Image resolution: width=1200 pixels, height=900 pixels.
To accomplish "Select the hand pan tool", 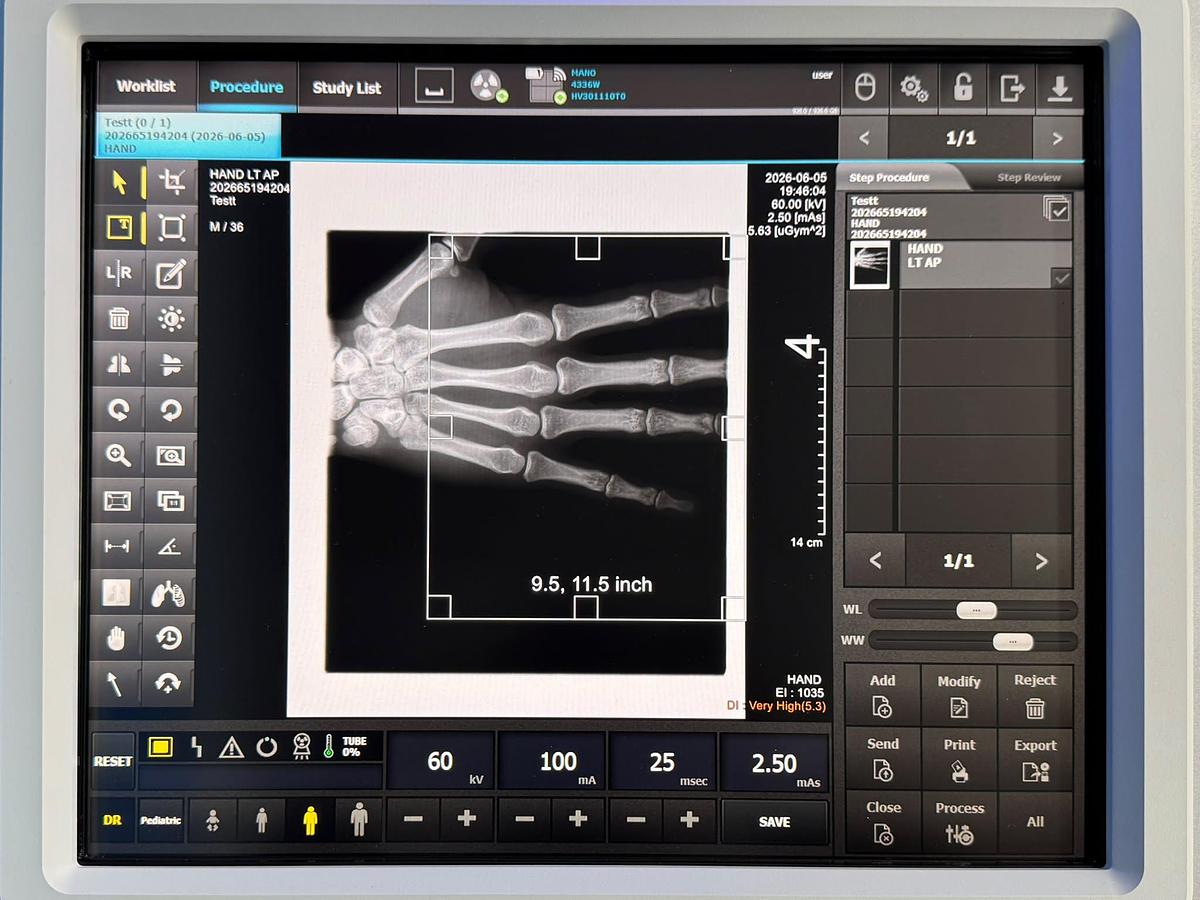I will coord(118,638).
